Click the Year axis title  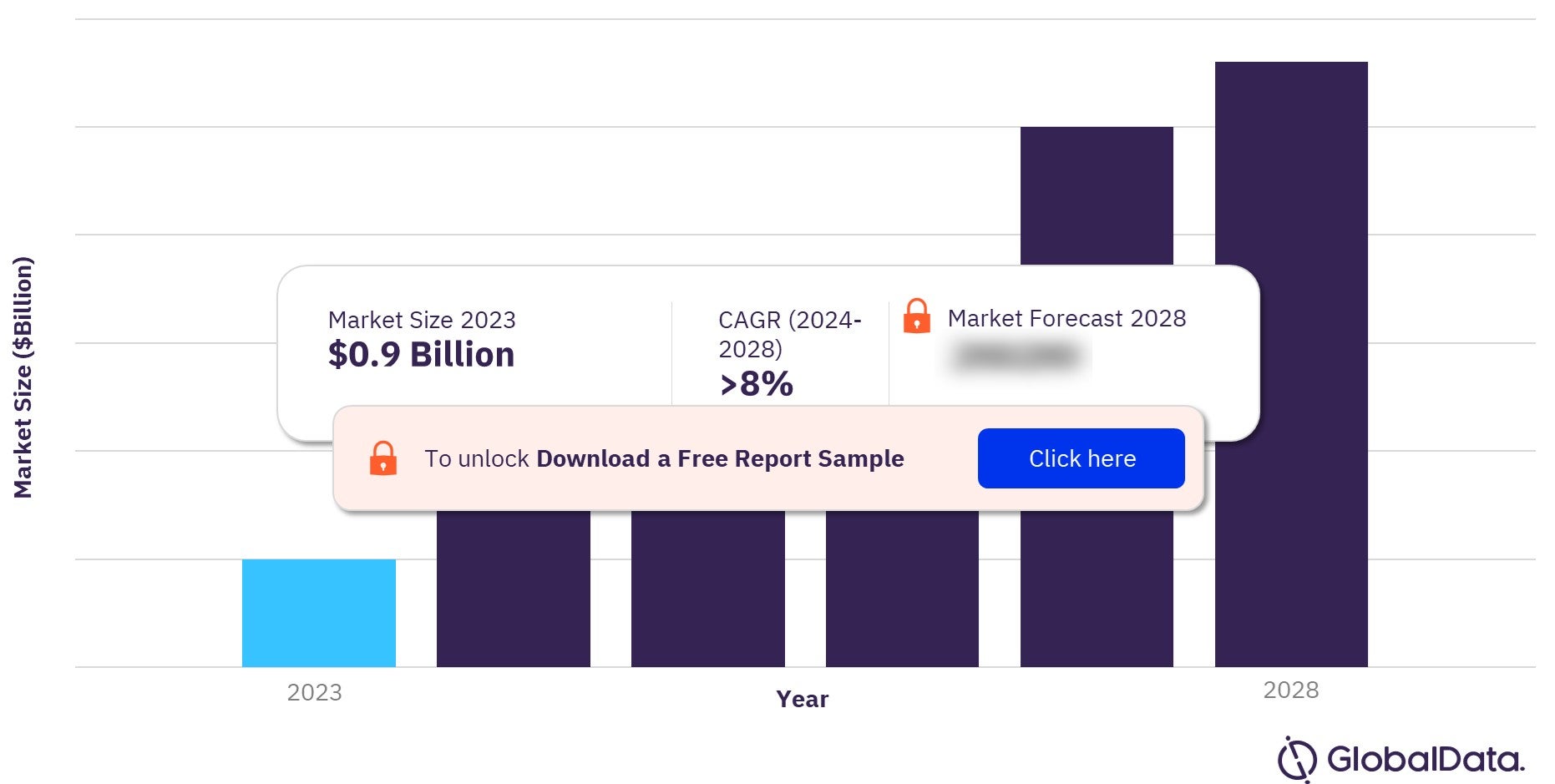[x=802, y=699]
